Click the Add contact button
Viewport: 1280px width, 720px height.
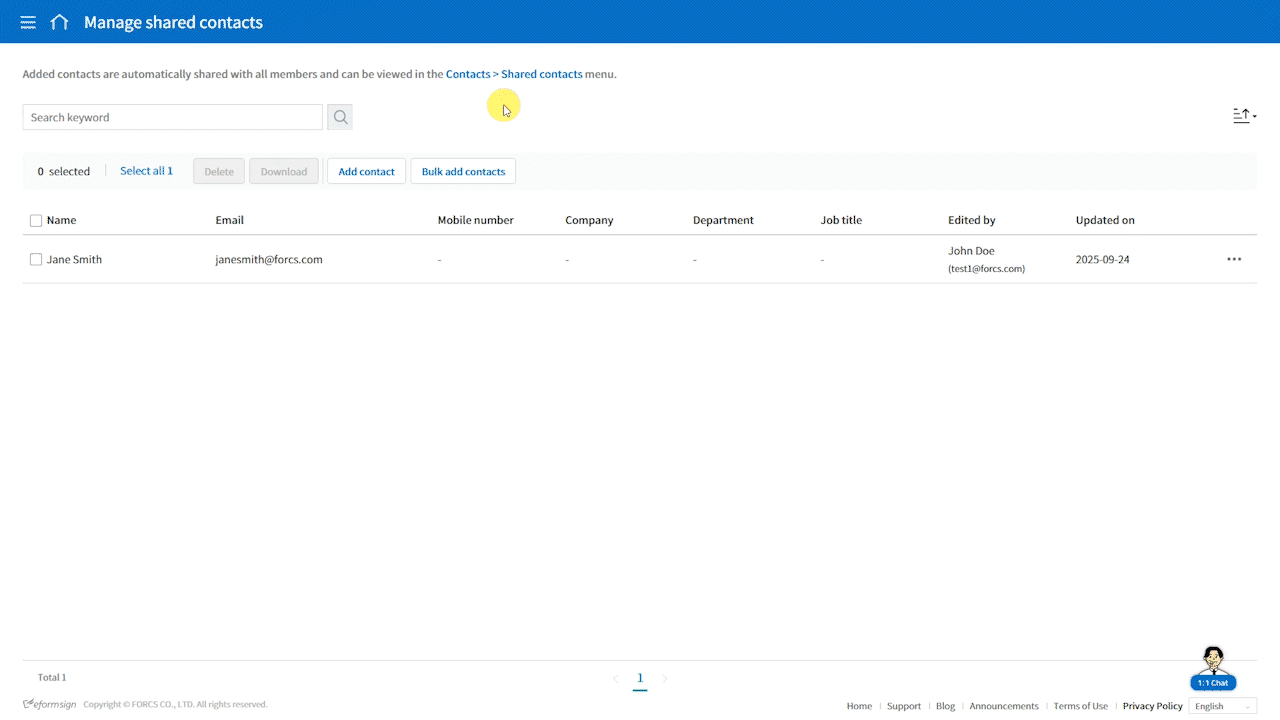366,171
